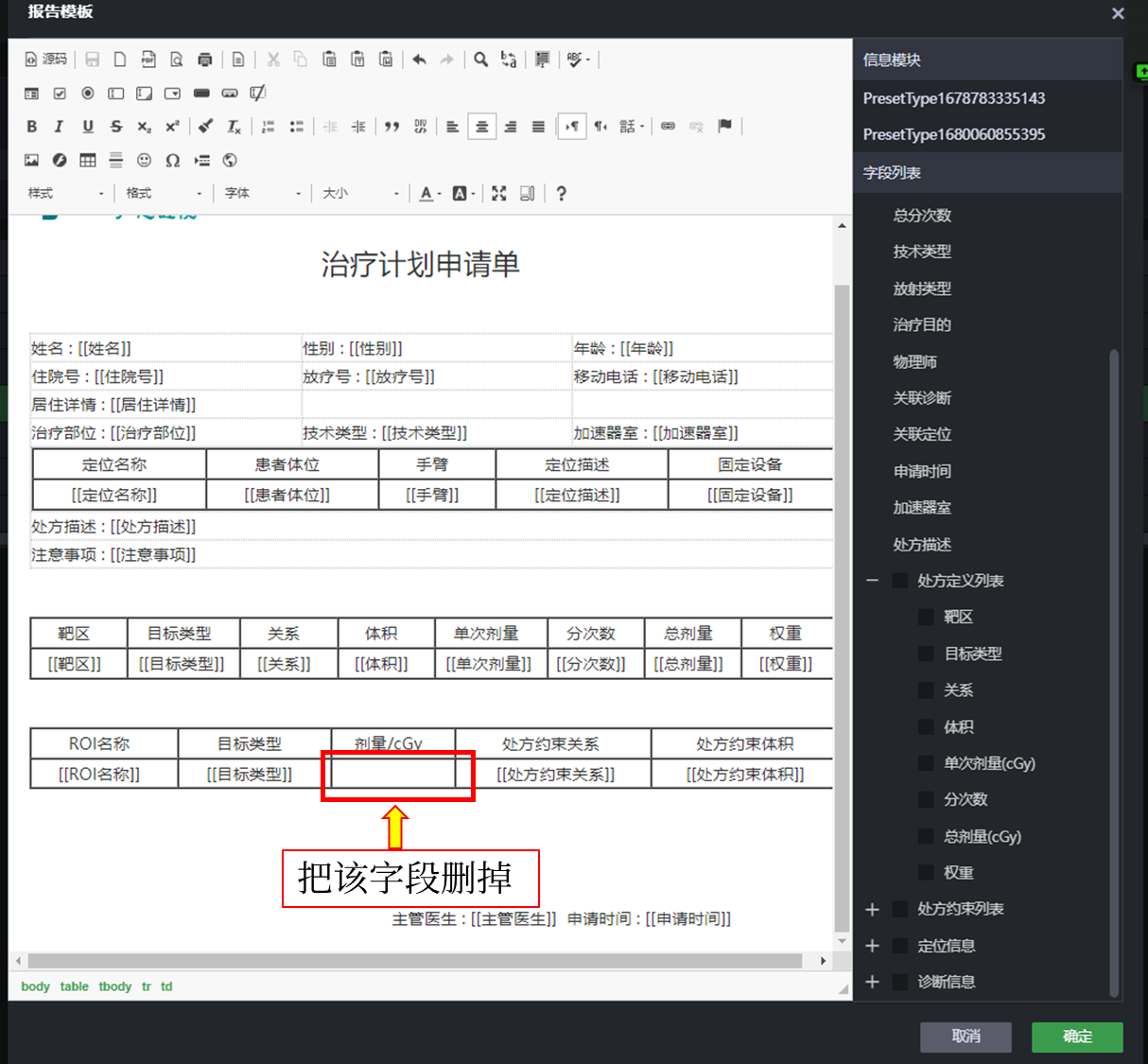Check the 体积 checkbox in field list

(927, 726)
